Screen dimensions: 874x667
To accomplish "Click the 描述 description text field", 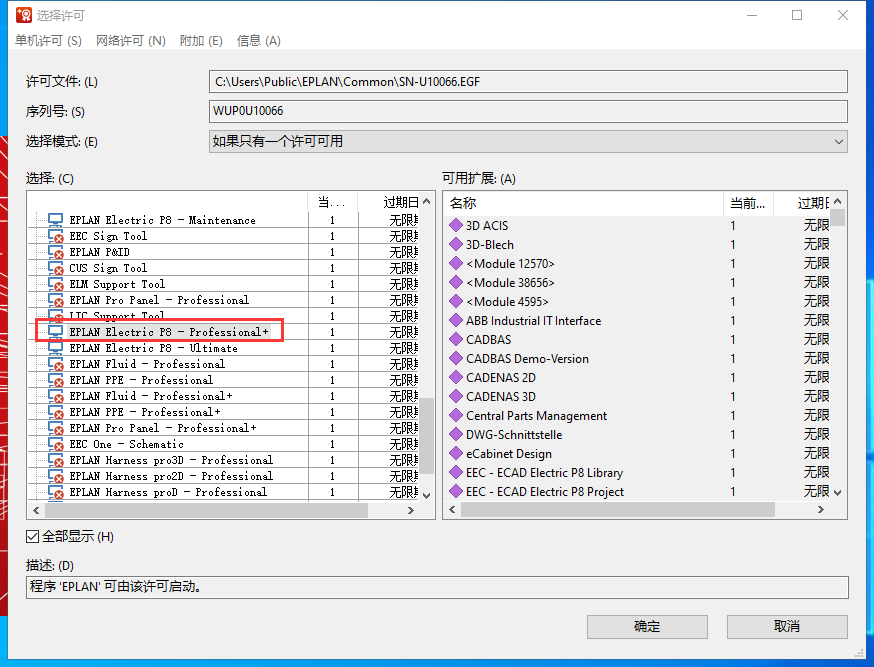I will [437, 587].
